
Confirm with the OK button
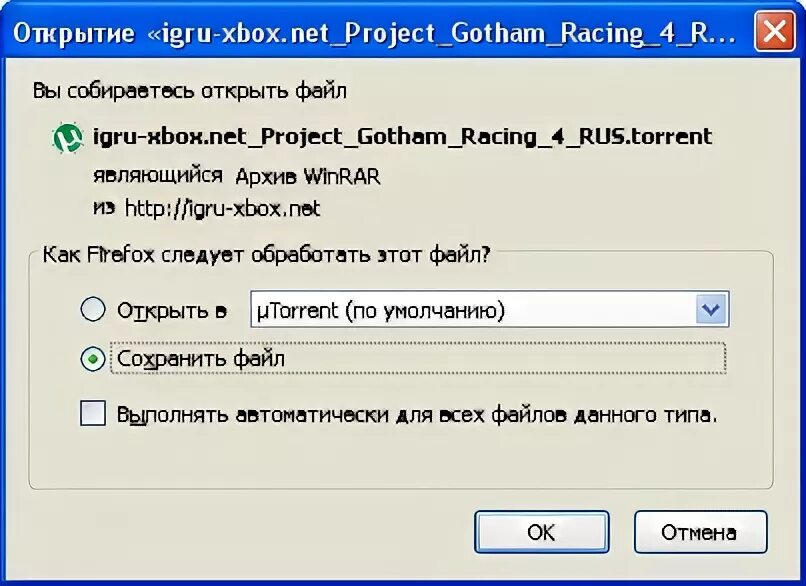pyautogui.click(x=542, y=532)
